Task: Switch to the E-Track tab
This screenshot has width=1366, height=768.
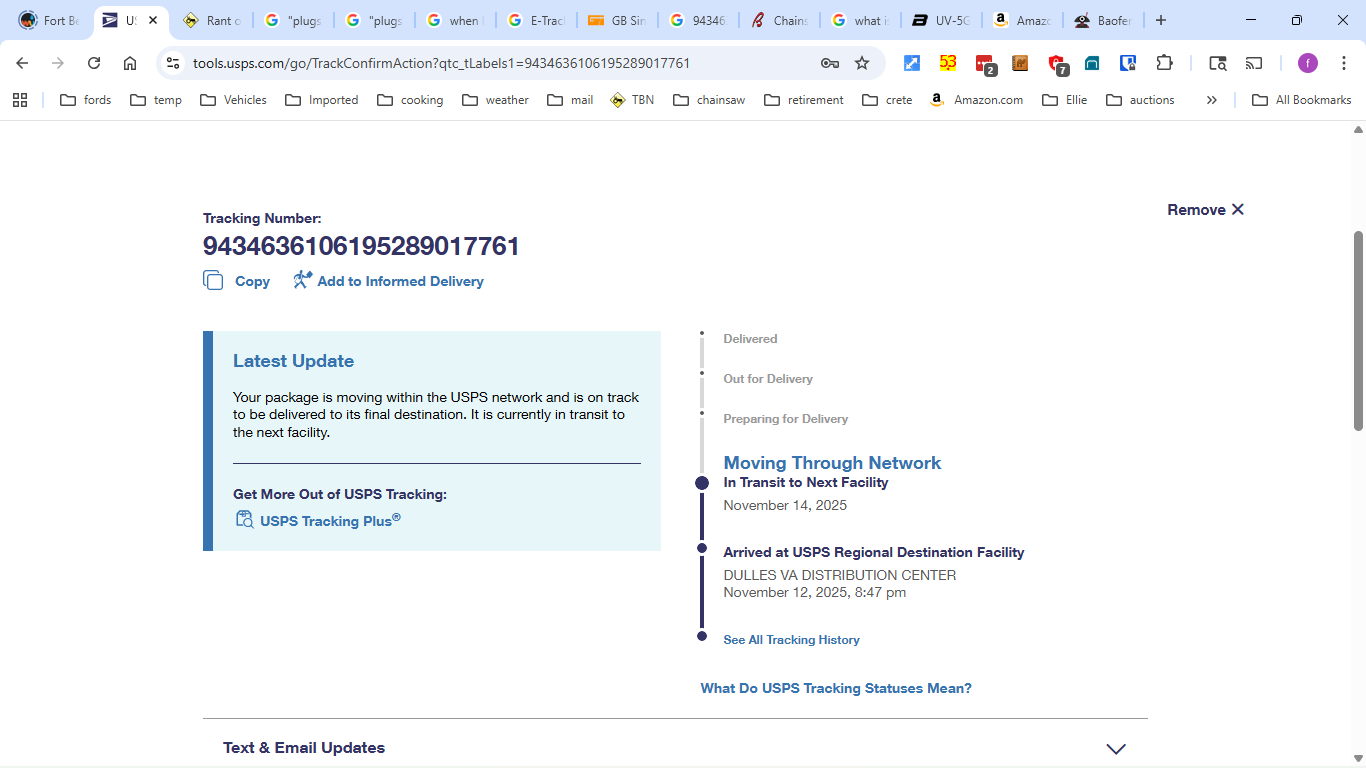Action: pos(536,20)
